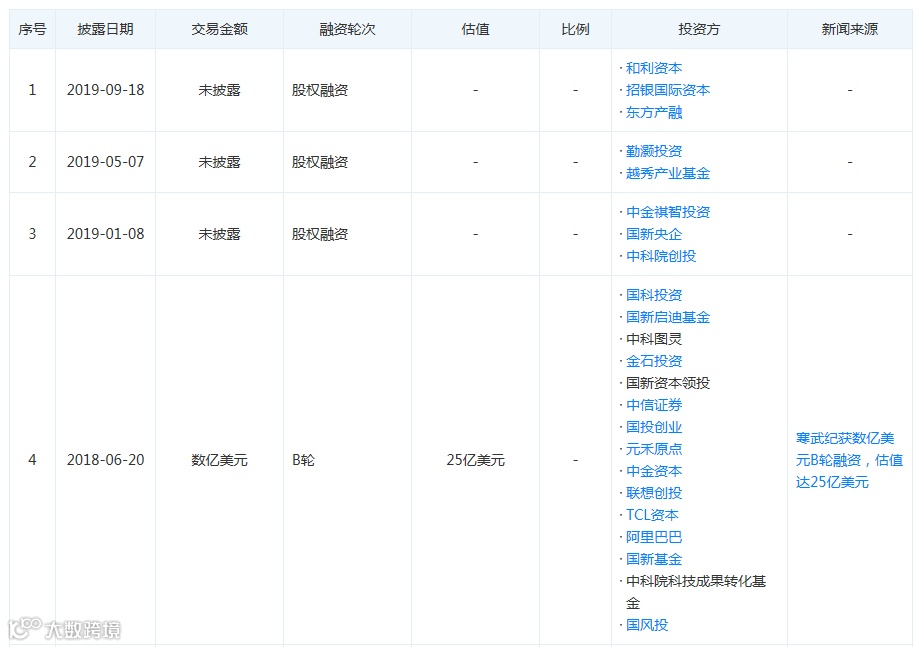Open investor link 中金资本

click(654, 471)
